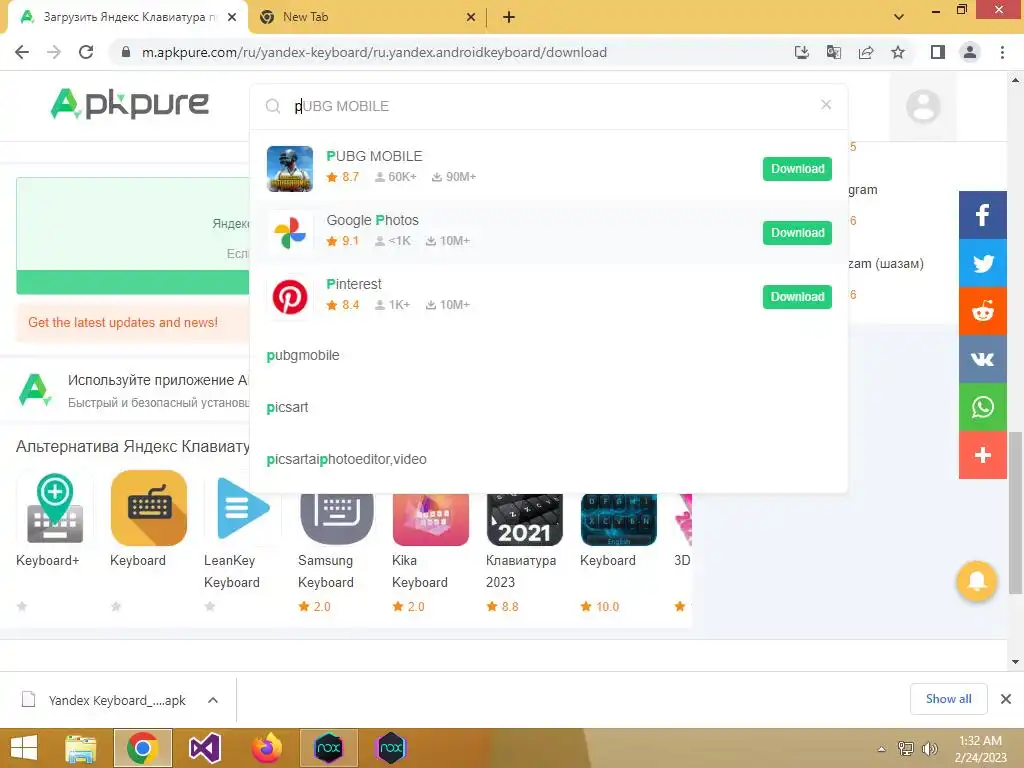This screenshot has width=1024, height=768.
Task: Click Show all downloads
Action: coord(948,699)
